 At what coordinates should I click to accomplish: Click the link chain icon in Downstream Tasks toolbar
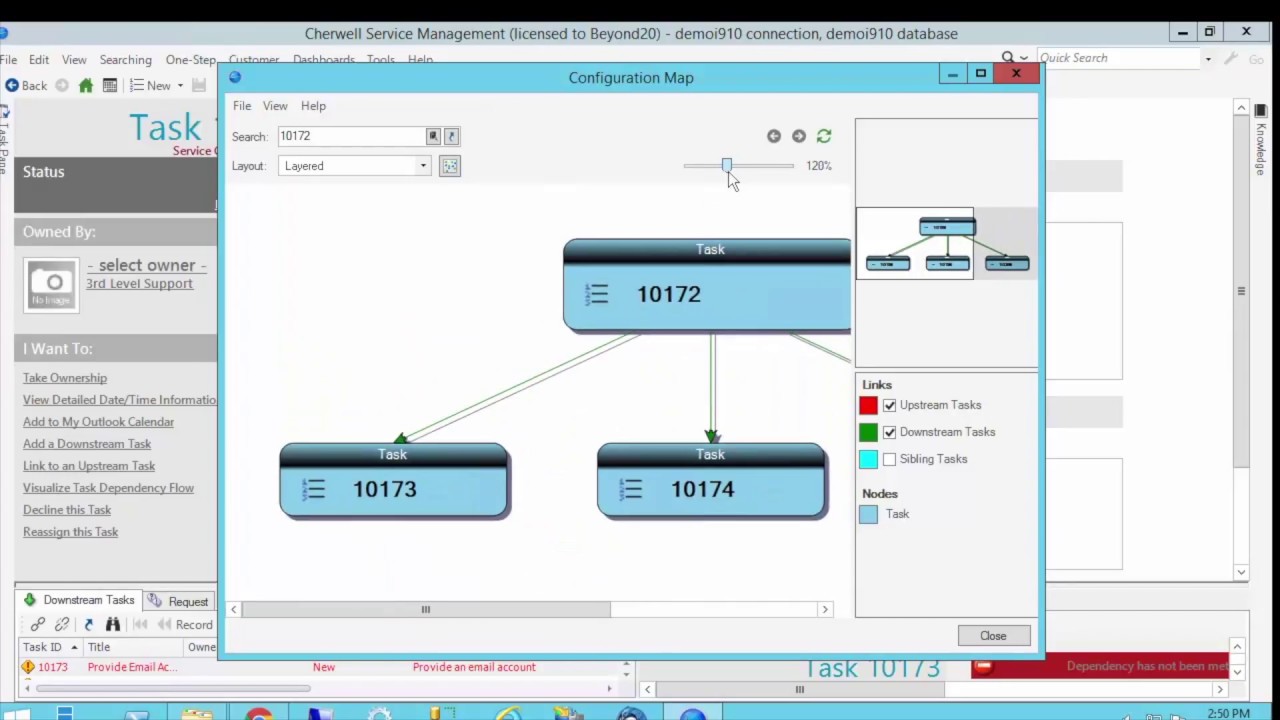point(38,625)
